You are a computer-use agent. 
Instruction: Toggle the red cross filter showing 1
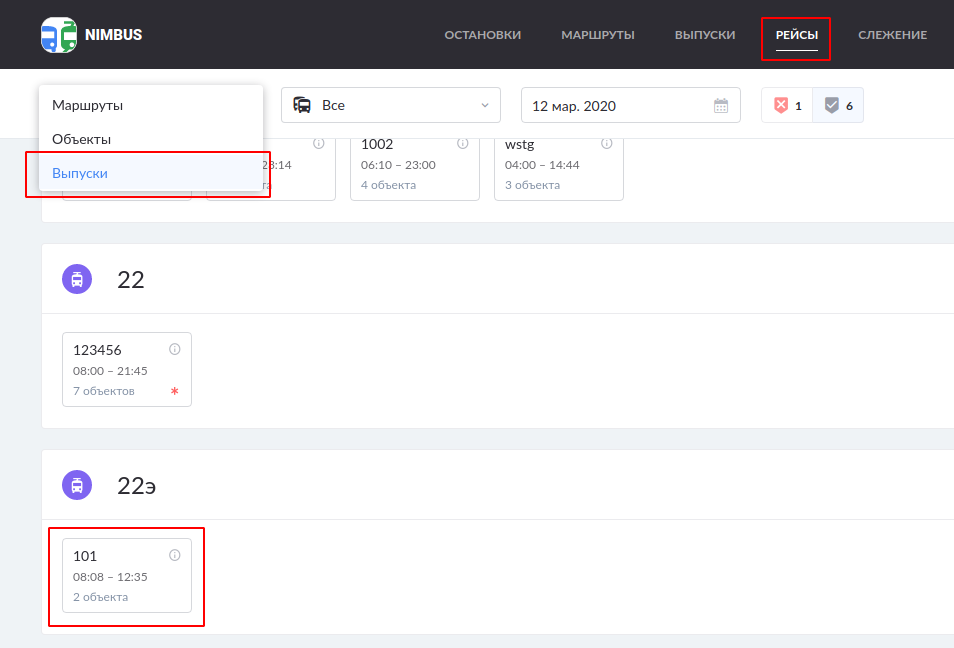tap(787, 105)
